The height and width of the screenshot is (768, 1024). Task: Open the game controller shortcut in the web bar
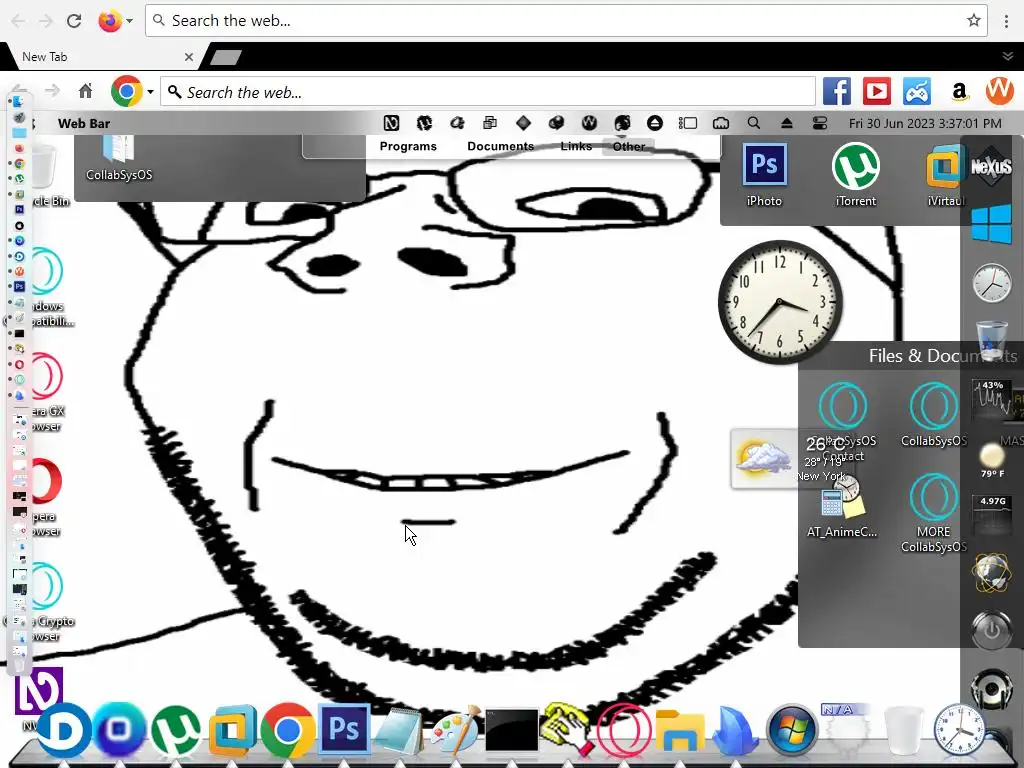point(917,91)
